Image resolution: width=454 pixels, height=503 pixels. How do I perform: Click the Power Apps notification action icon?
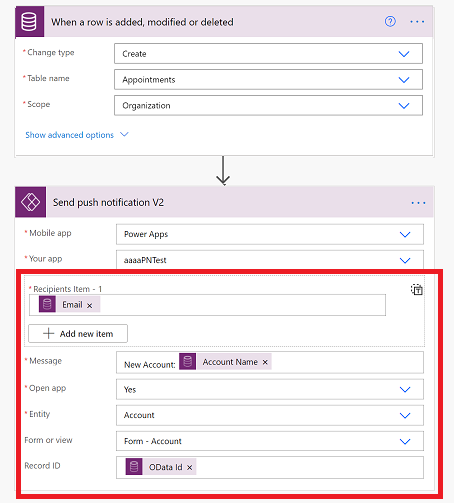(x=30, y=202)
